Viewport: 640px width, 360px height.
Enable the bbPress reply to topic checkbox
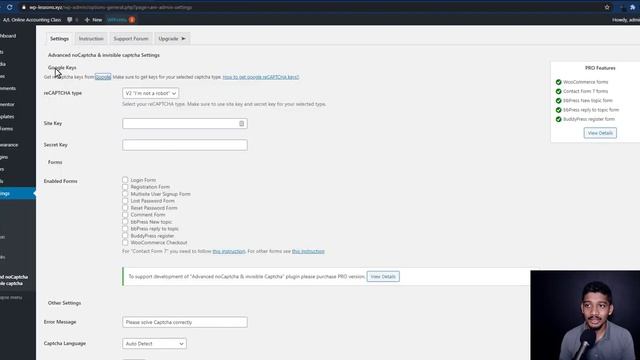pos(125,229)
